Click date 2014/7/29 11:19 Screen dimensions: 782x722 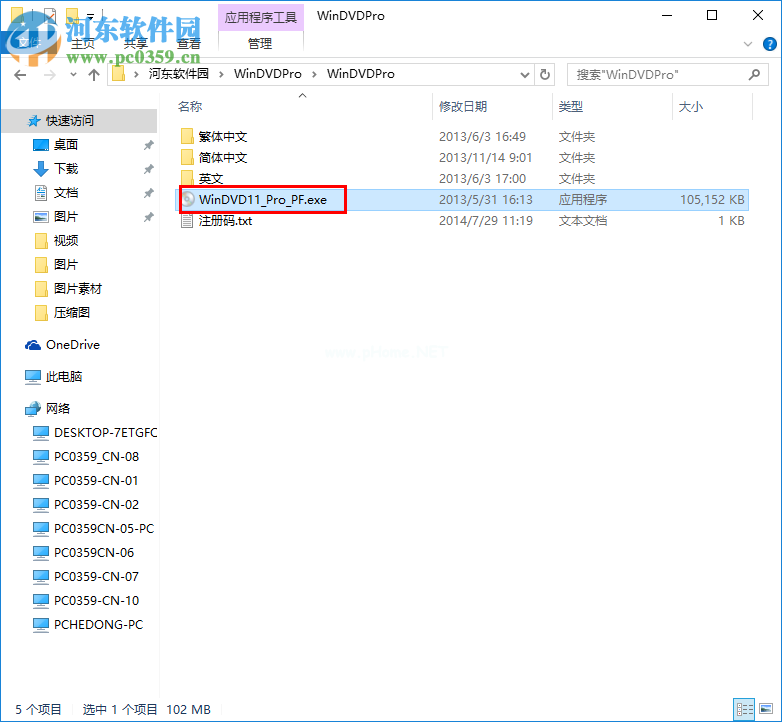(485, 220)
